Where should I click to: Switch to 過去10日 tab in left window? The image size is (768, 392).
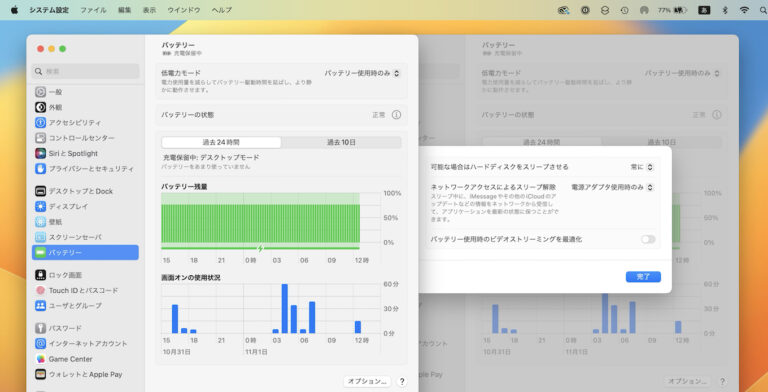pyautogui.click(x=341, y=143)
